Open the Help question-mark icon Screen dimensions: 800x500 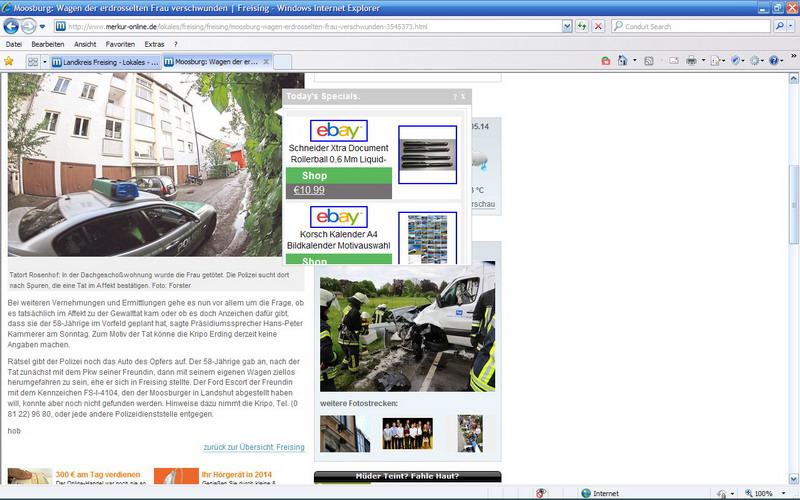pyautogui.click(x=776, y=61)
